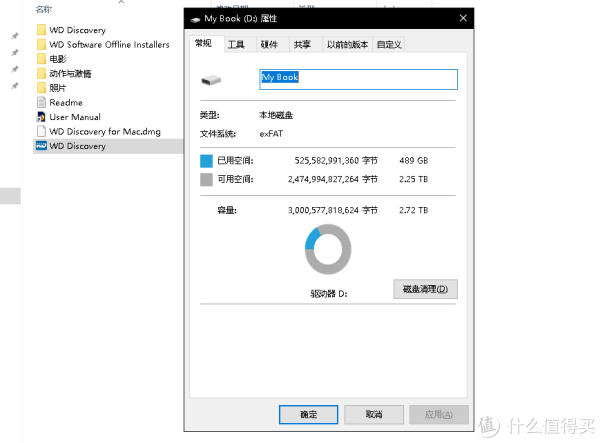Select the 以前的版本 tab
600x443 pixels.
coord(347,44)
